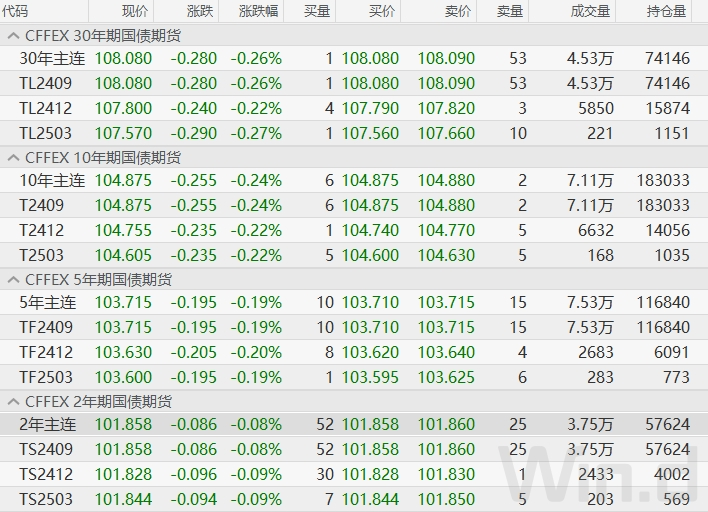Click TF2412 current price 103.630

point(123,352)
